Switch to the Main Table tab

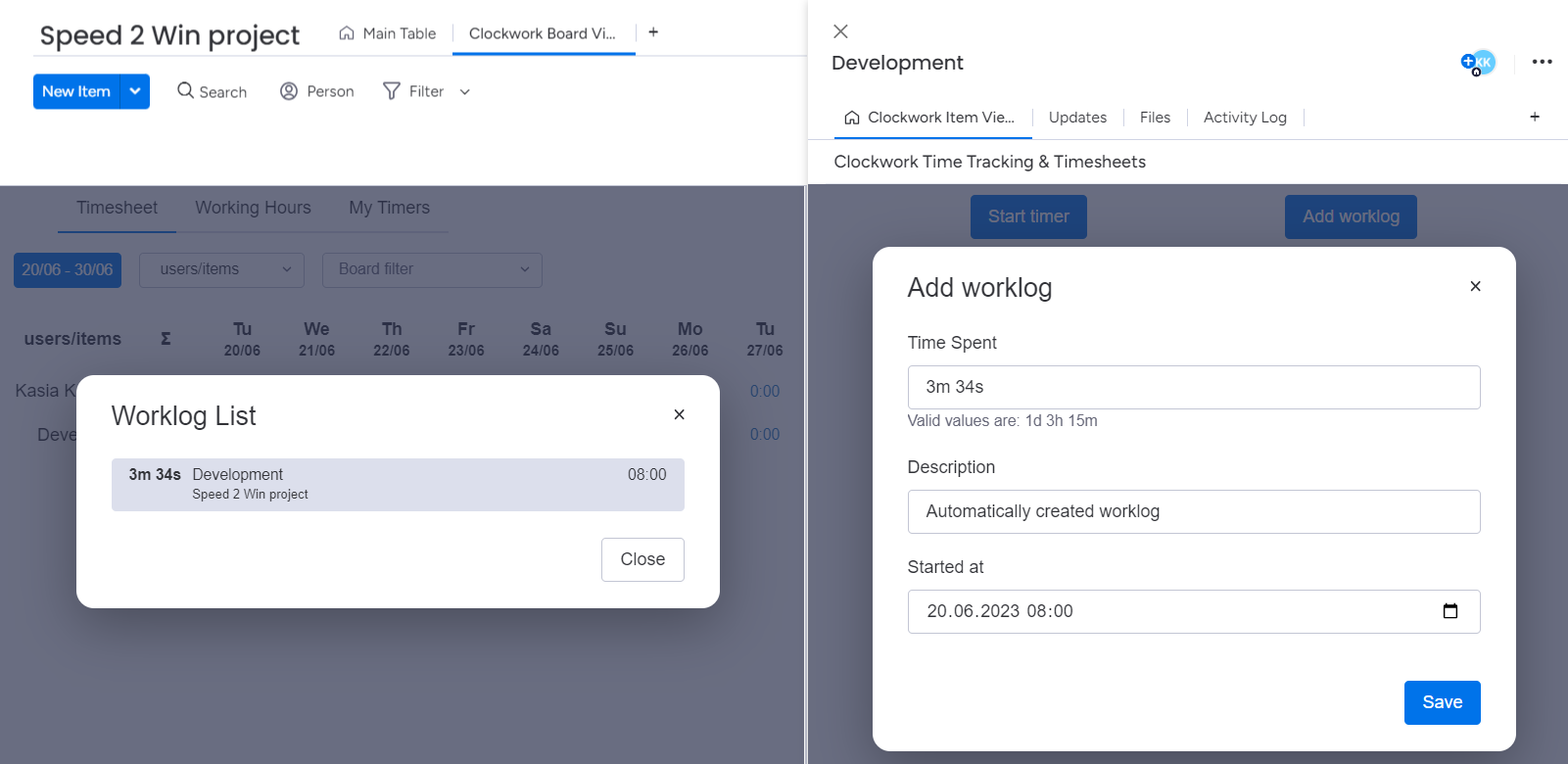(388, 33)
